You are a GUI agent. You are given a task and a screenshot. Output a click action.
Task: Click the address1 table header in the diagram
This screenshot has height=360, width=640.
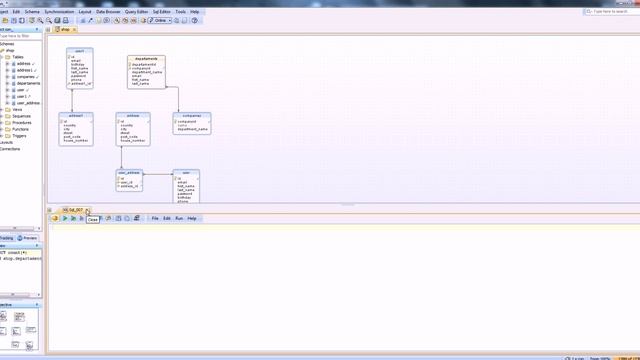click(x=76, y=116)
